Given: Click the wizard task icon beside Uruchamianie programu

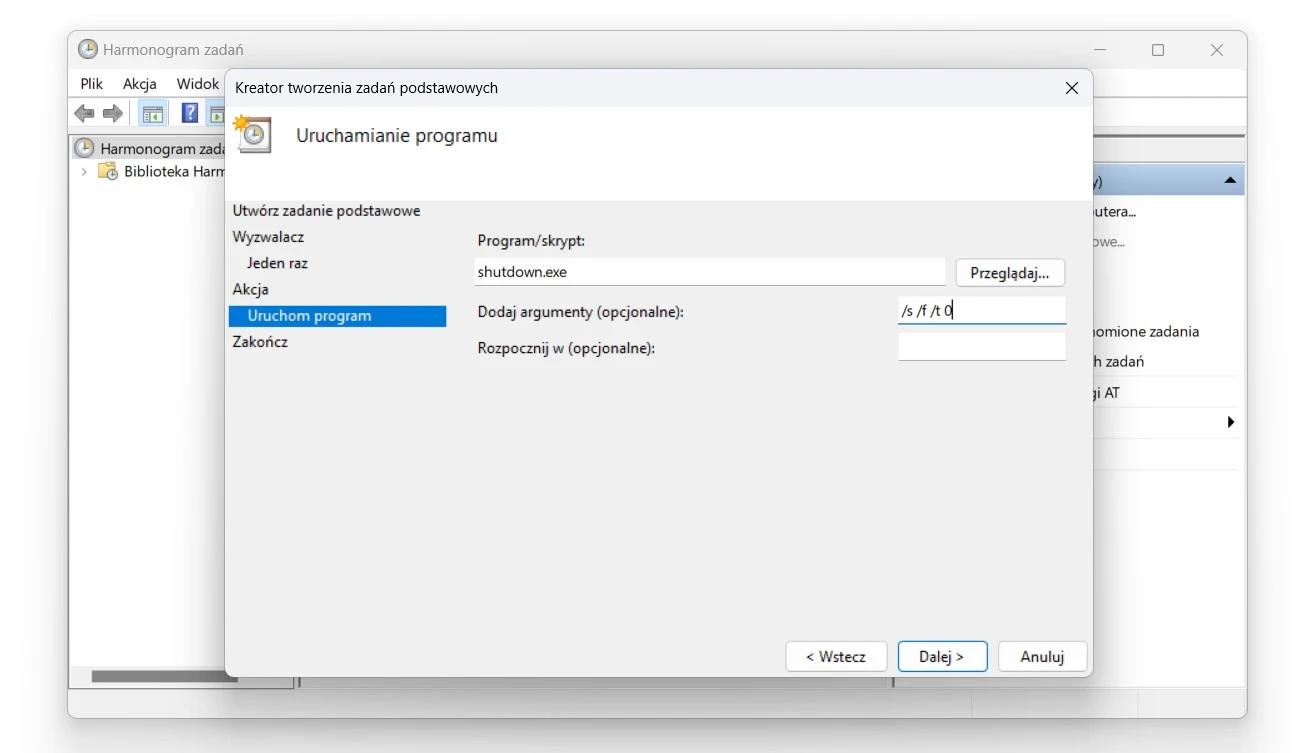Looking at the screenshot, I should [252, 134].
